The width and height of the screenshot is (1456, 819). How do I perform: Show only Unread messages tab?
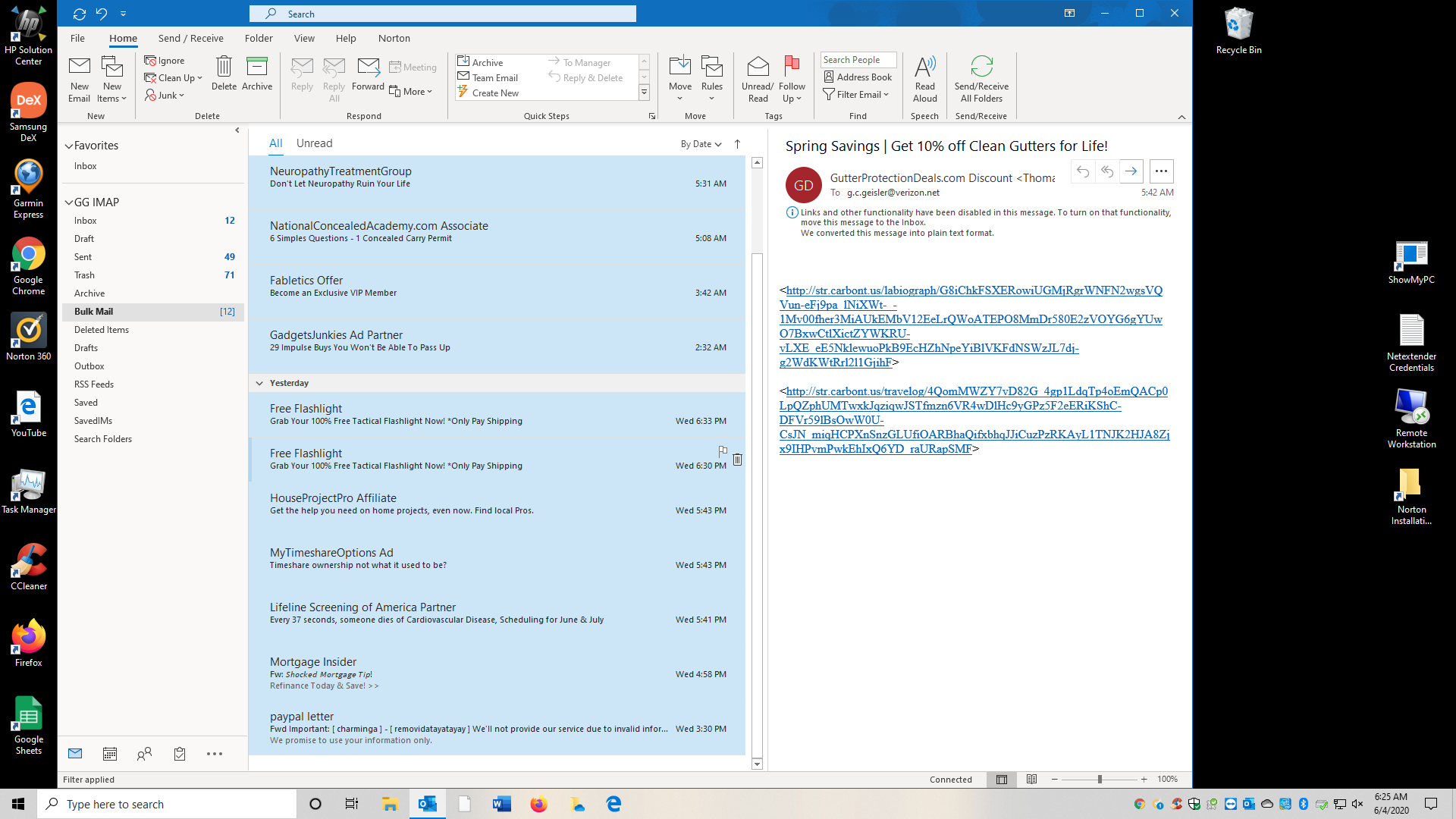click(x=314, y=143)
